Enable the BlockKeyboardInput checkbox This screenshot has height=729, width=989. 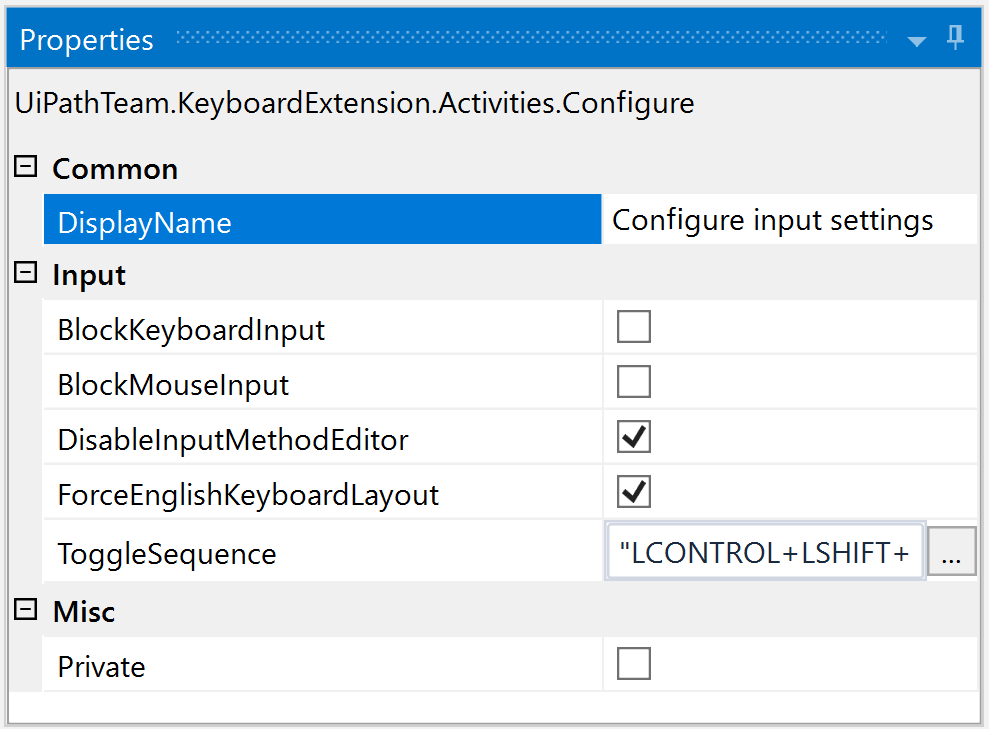633,327
